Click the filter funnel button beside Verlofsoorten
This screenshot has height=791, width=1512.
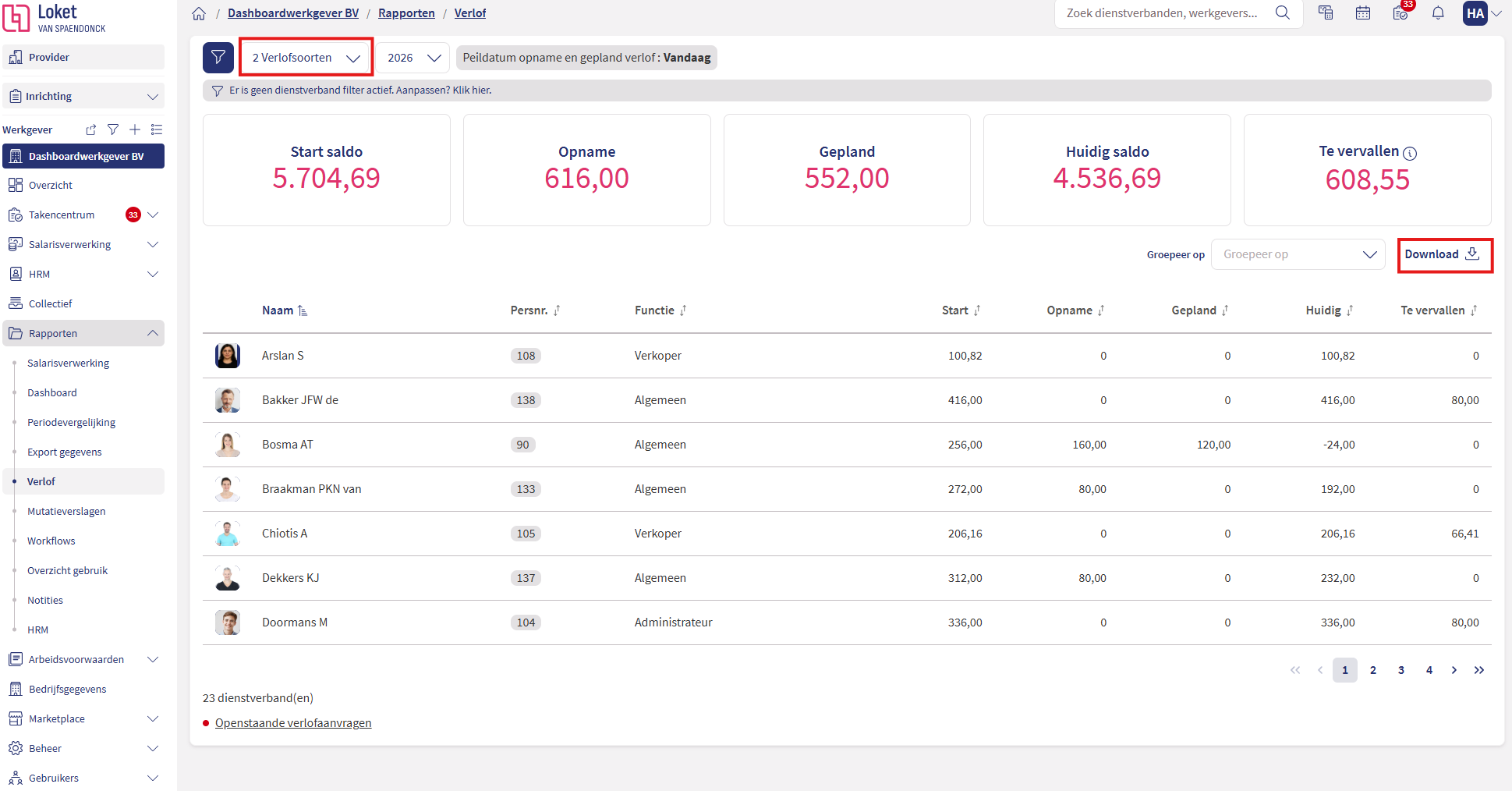tap(218, 58)
